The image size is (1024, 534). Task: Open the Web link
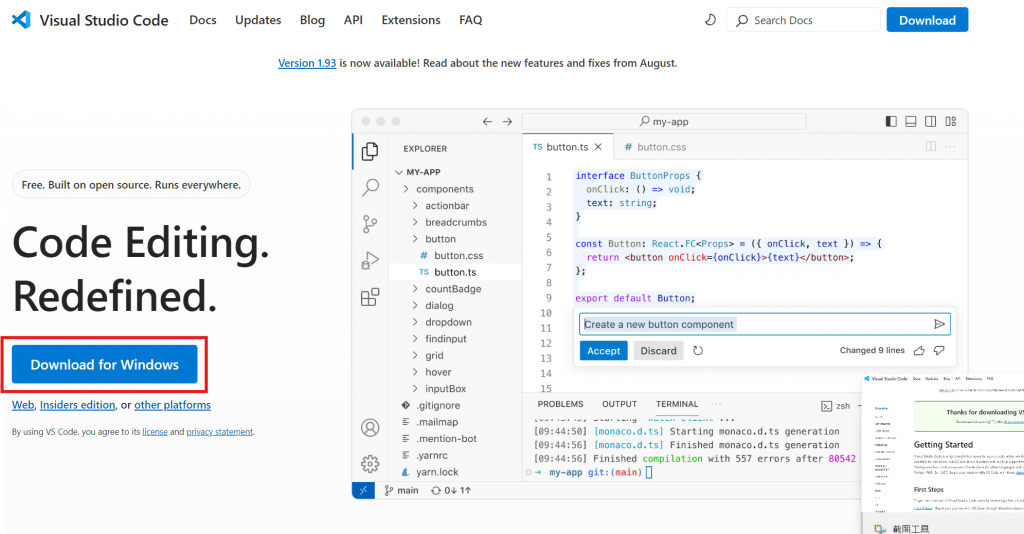[23, 405]
